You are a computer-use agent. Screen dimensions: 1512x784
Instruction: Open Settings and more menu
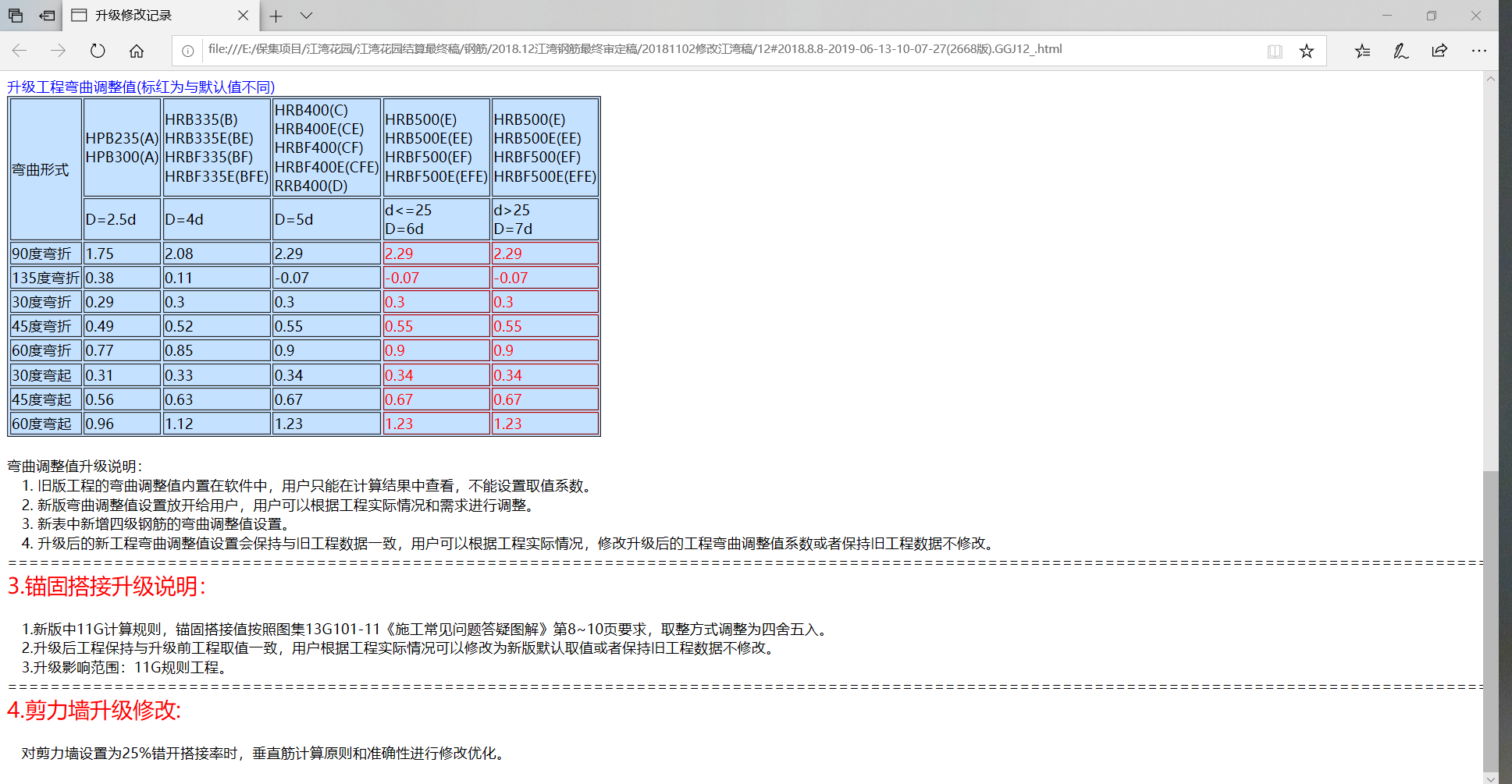1478,51
